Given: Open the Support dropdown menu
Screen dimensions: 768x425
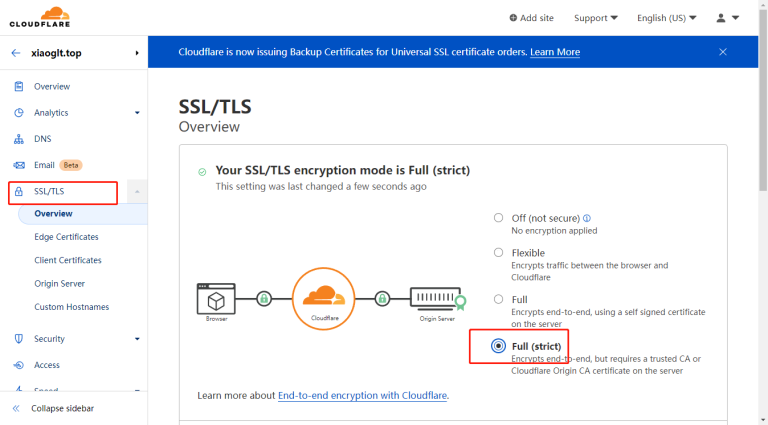Looking at the screenshot, I should [596, 18].
